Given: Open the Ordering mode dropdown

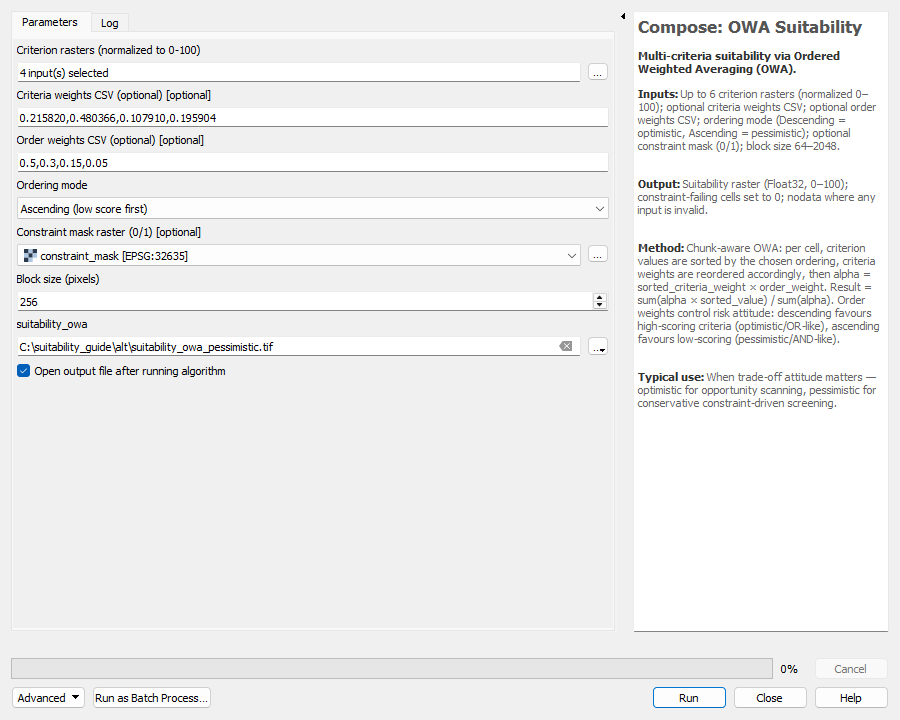Looking at the screenshot, I should 312,209.
